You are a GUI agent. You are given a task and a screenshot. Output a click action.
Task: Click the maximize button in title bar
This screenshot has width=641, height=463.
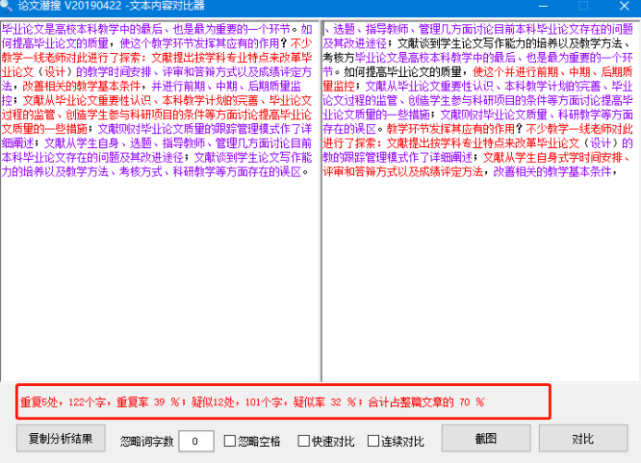coord(583,6)
